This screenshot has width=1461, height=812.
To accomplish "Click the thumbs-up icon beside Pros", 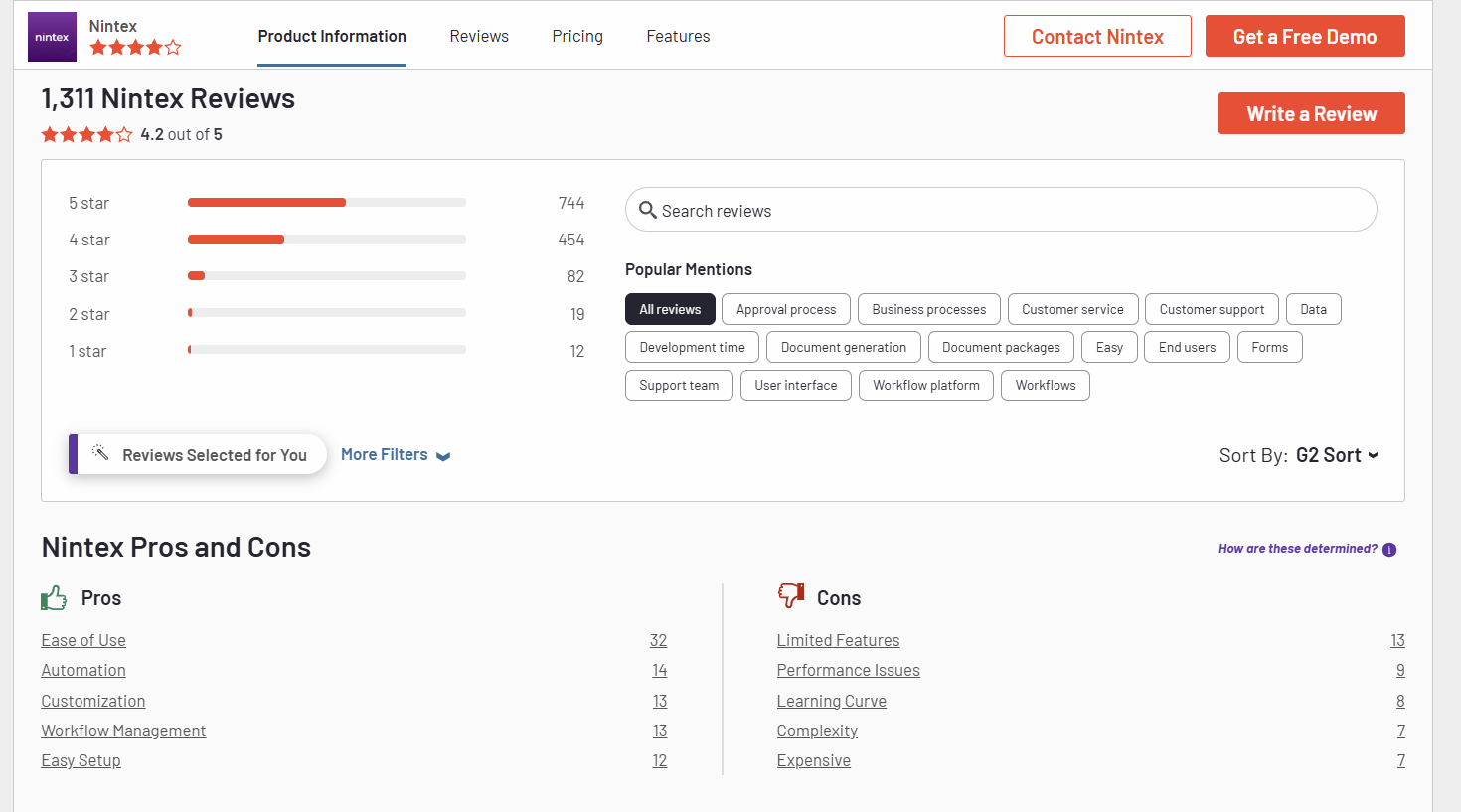I will [54, 596].
